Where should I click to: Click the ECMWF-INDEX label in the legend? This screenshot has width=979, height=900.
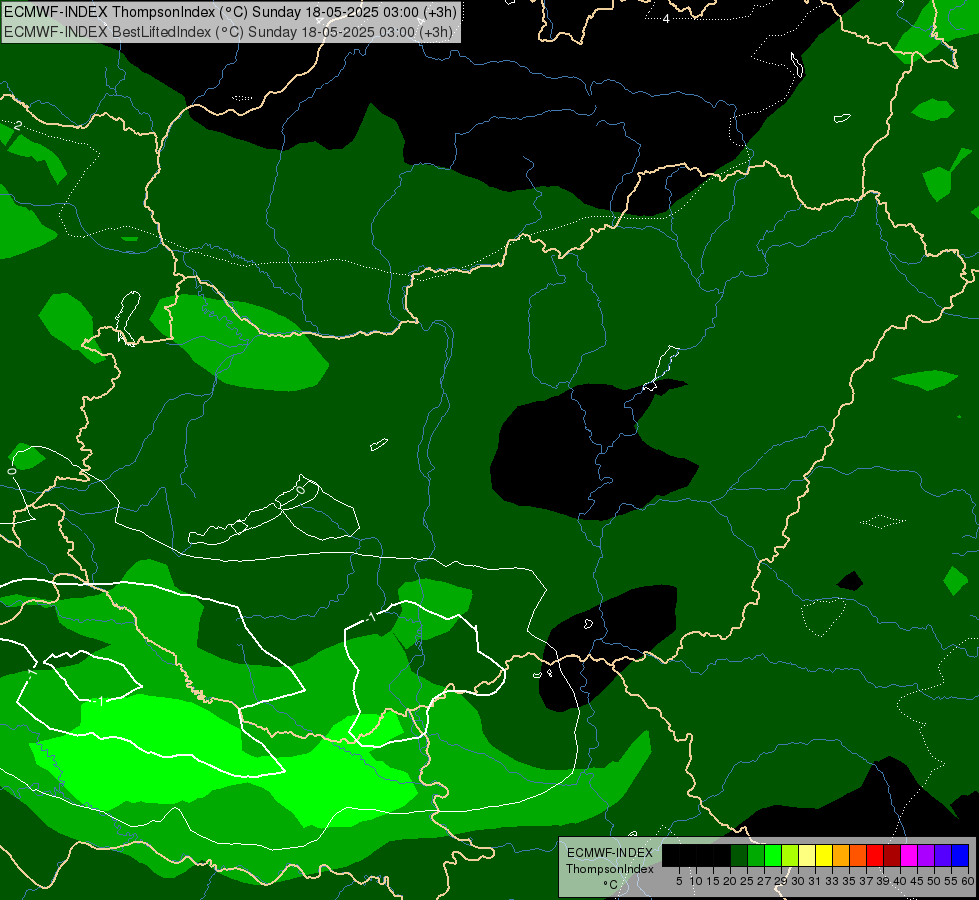pyautogui.click(x=609, y=853)
